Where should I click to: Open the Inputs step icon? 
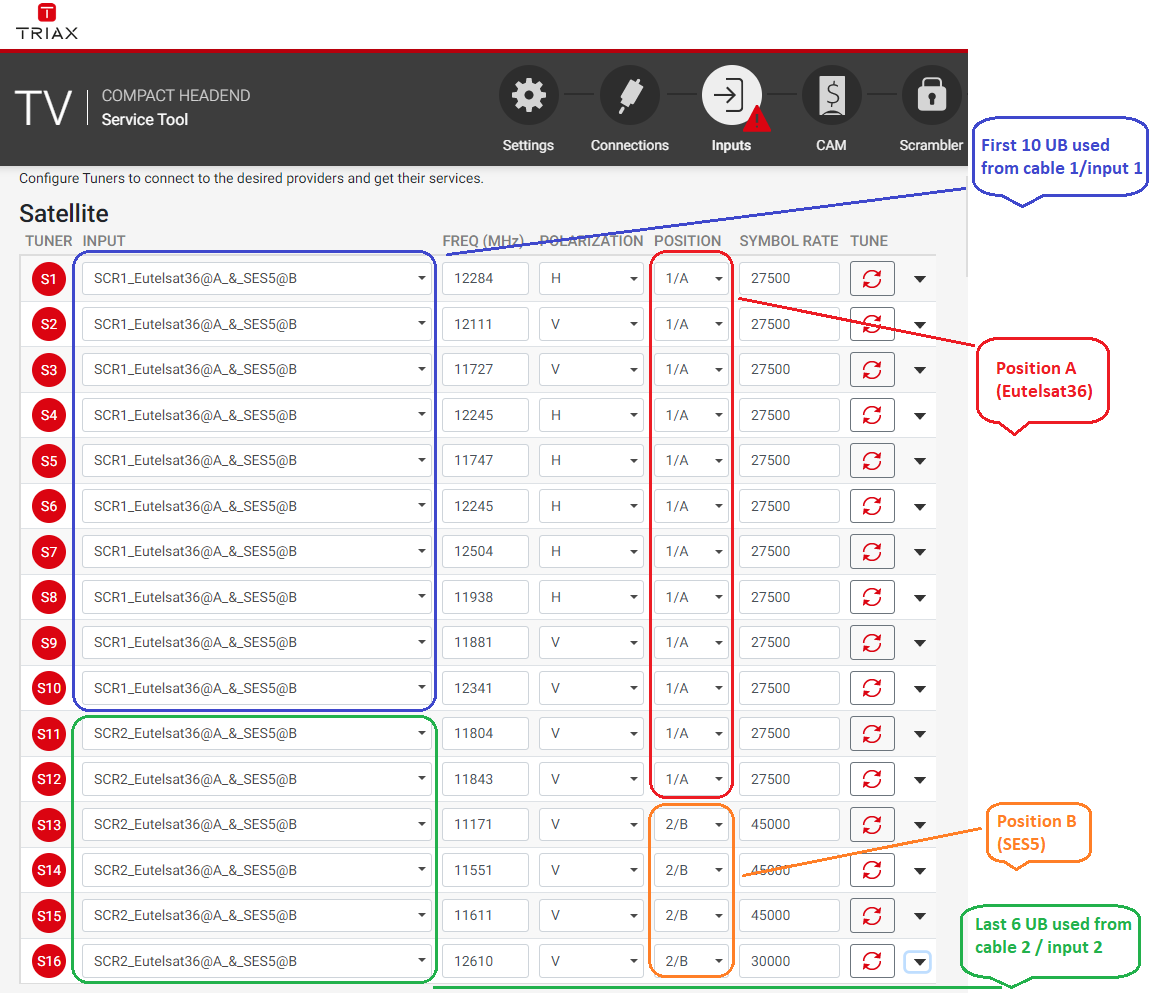[731, 95]
